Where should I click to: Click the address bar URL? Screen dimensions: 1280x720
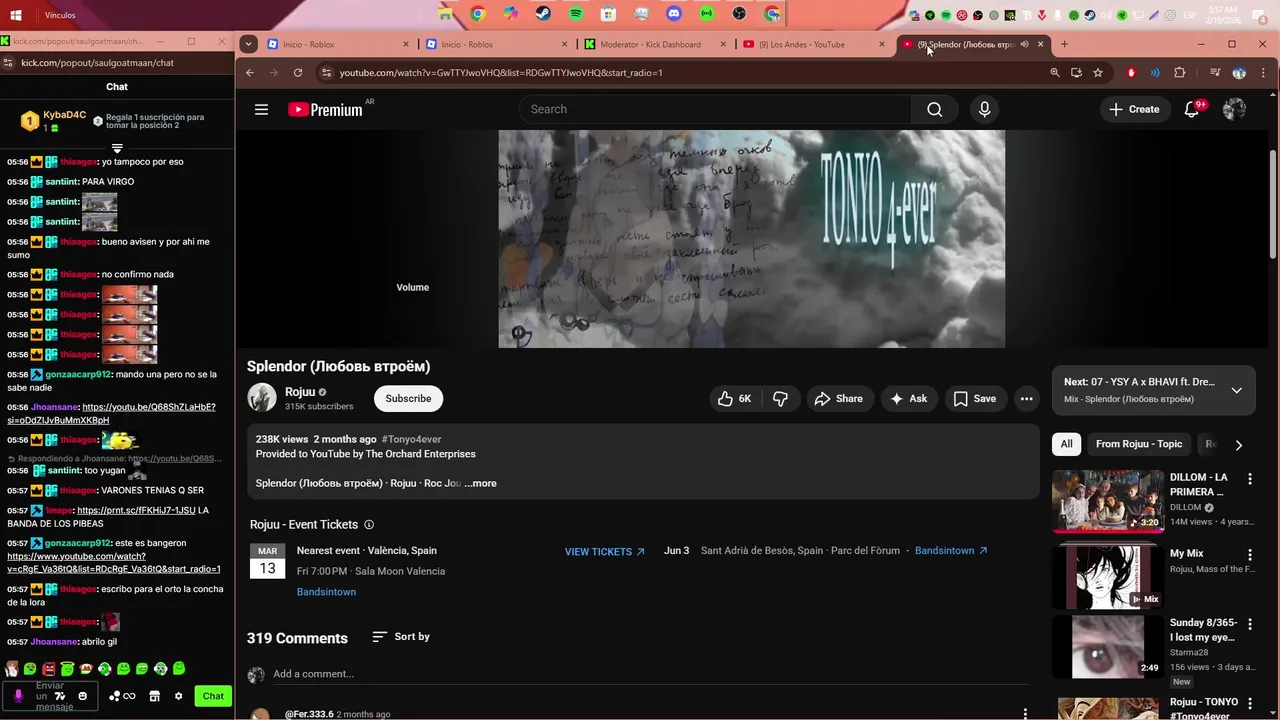[x=500, y=72]
